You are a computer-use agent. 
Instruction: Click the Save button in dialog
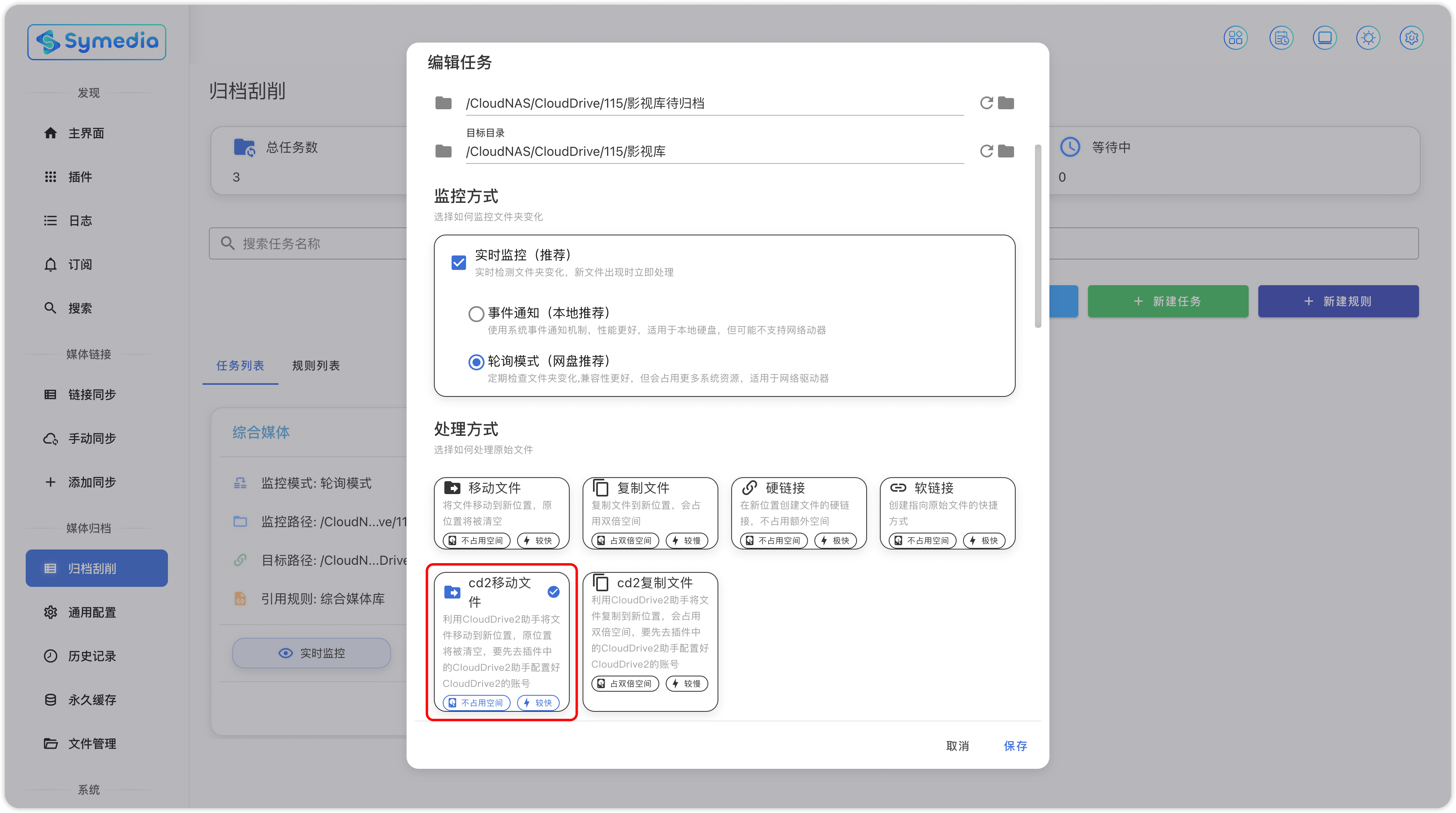1015,746
